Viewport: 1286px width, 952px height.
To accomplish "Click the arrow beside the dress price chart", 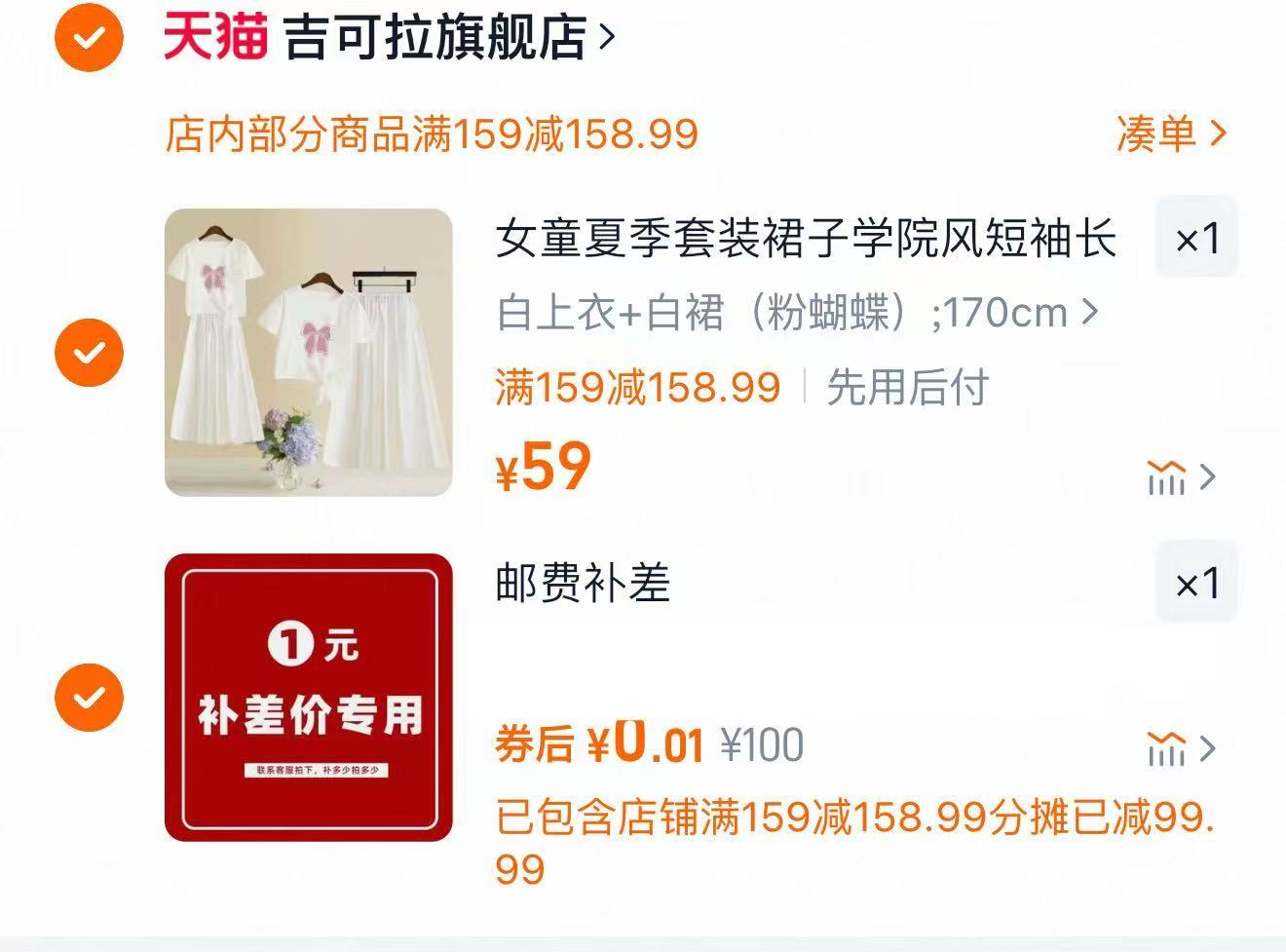I will [1208, 476].
